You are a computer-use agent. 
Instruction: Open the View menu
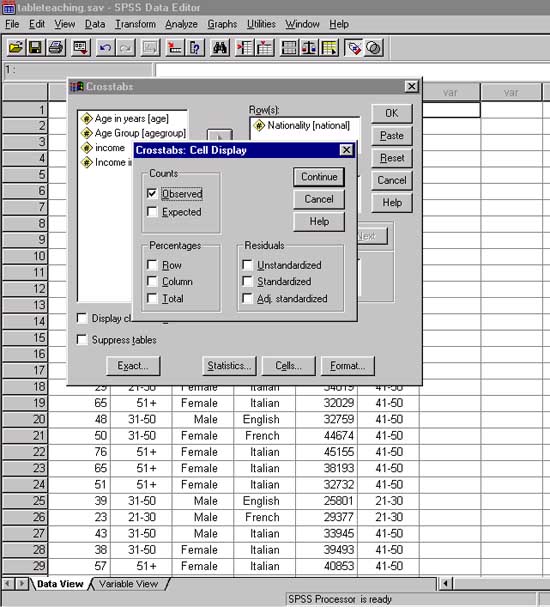[64, 24]
